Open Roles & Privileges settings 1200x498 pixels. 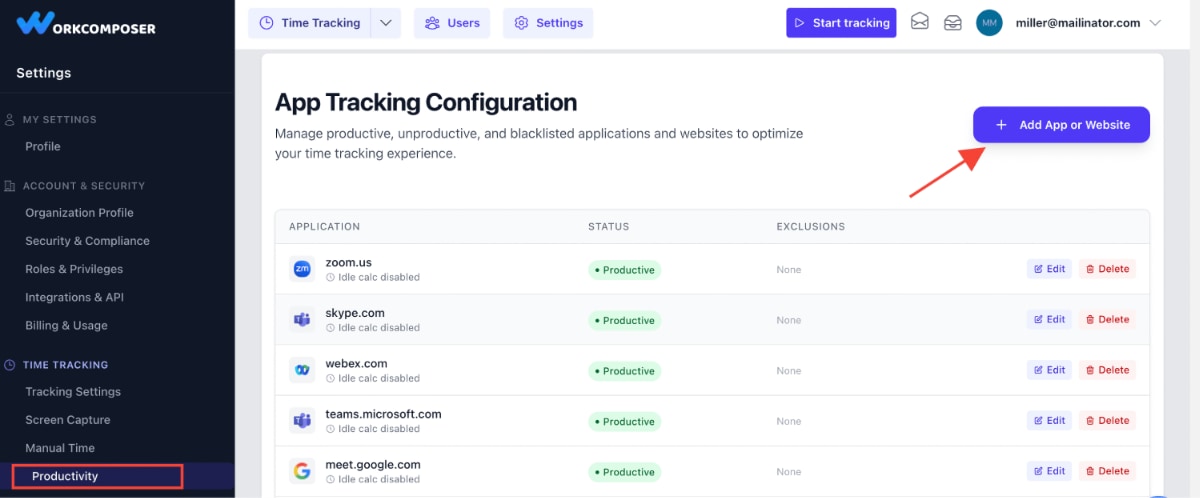click(x=74, y=269)
